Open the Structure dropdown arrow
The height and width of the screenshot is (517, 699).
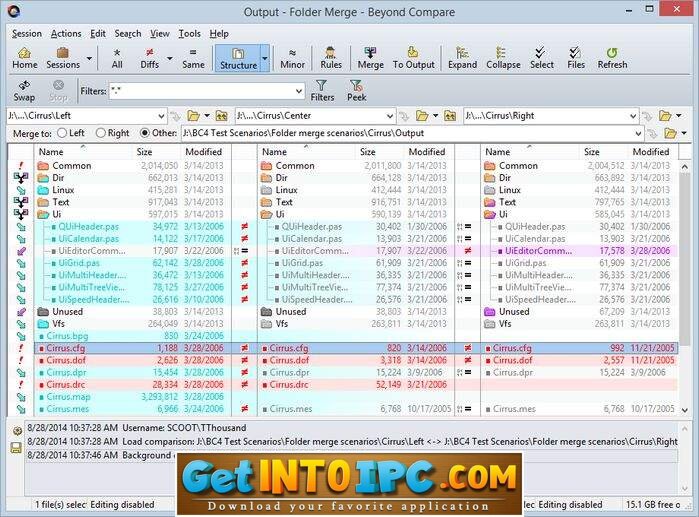265,58
